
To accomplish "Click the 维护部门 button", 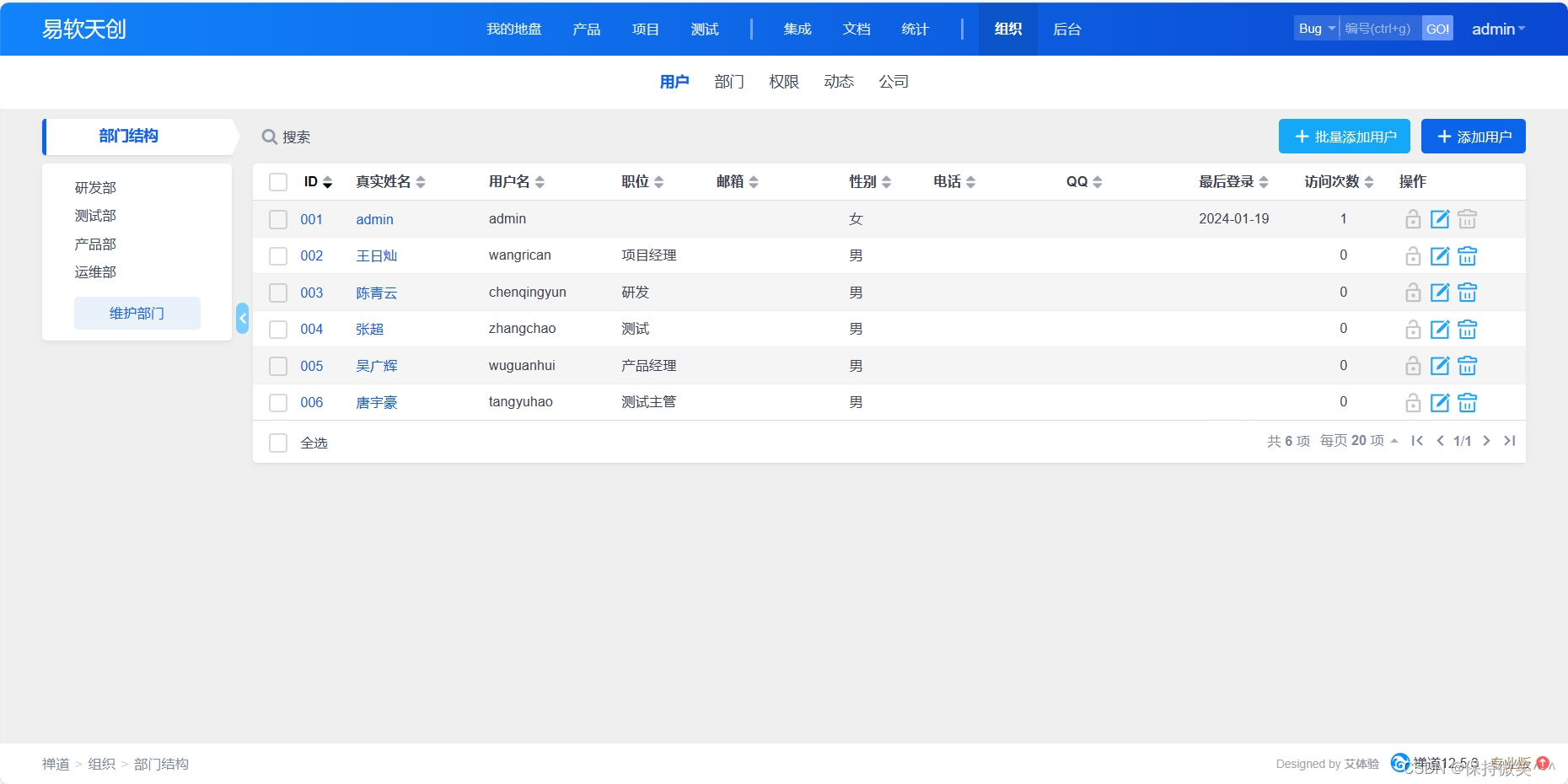I will click(x=137, y=313).
